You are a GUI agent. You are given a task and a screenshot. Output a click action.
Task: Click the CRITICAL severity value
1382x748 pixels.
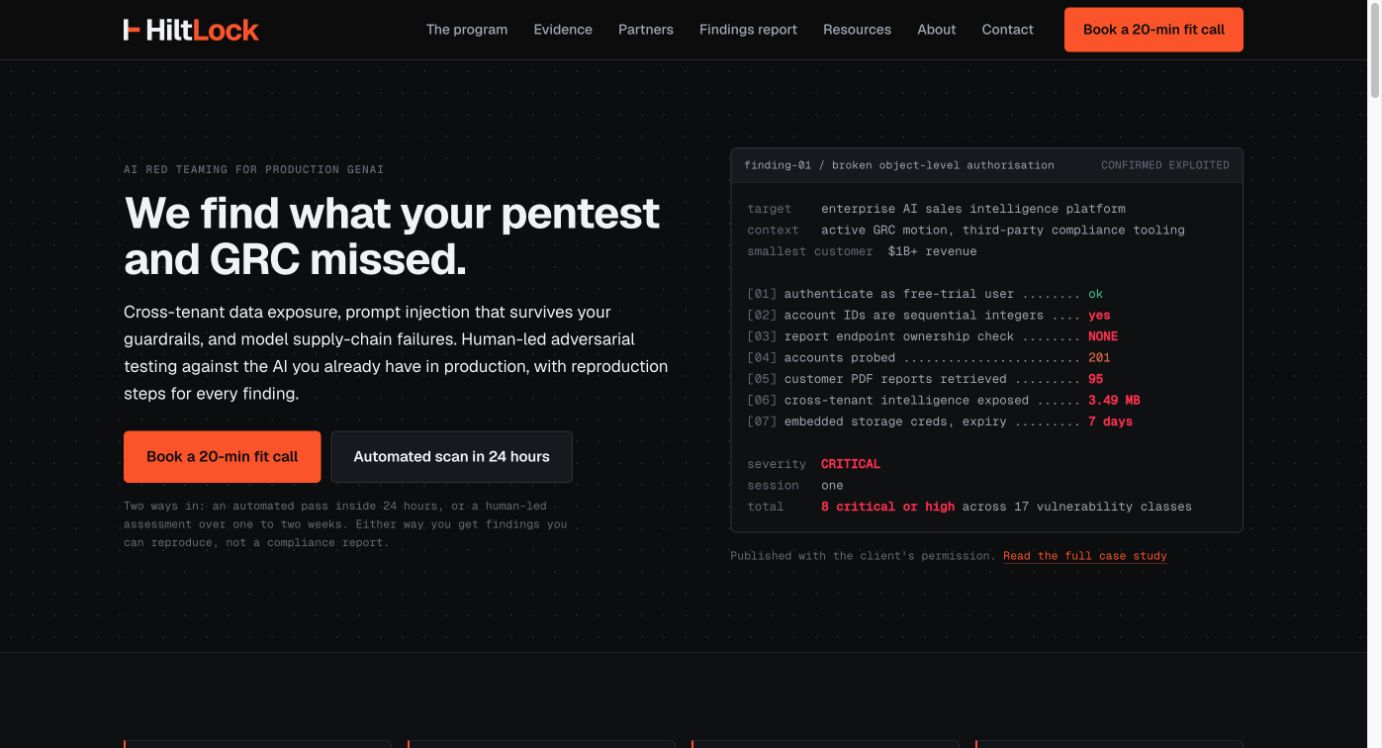(851, 464)
